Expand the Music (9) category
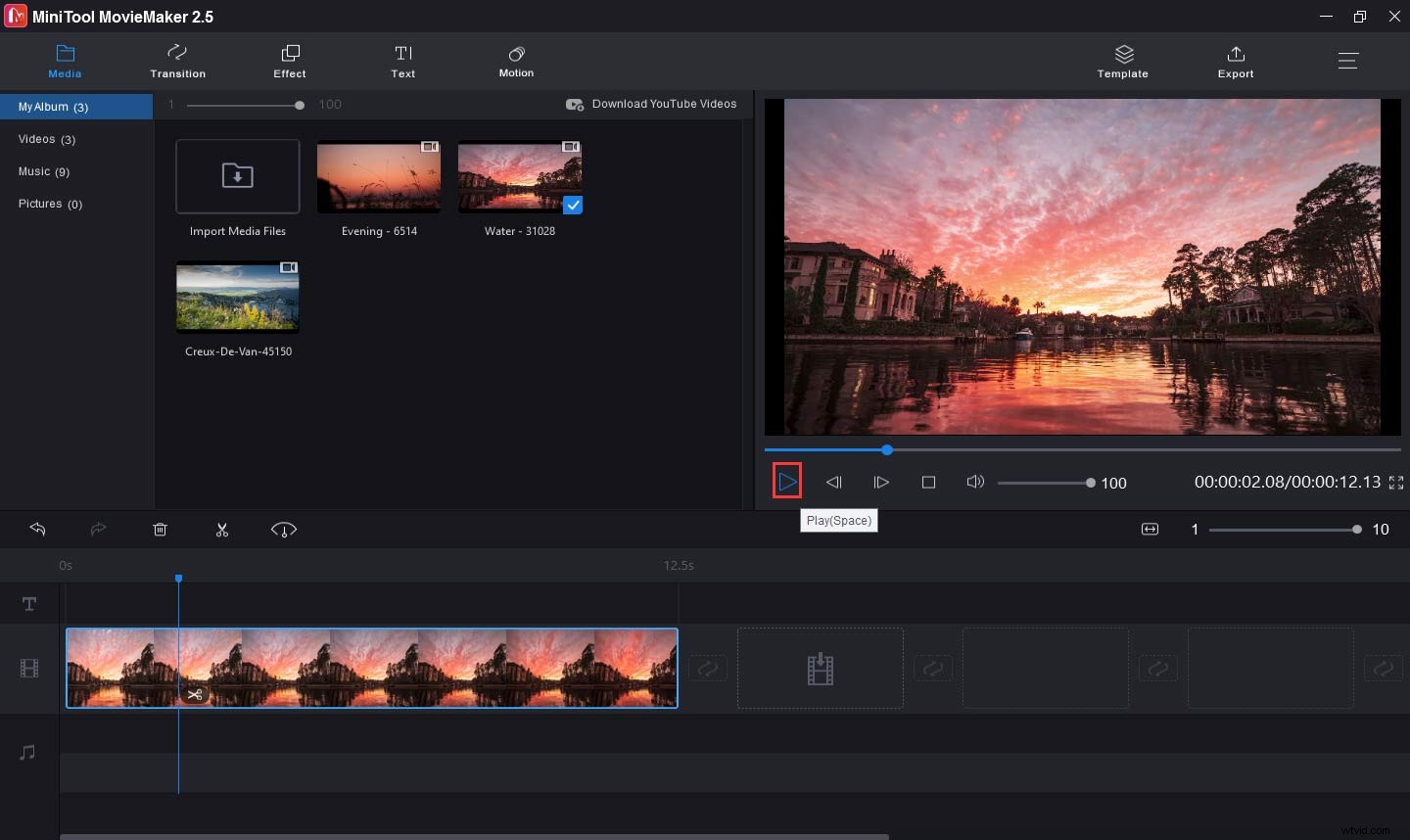1410x840 pixels. coord(44,171)
